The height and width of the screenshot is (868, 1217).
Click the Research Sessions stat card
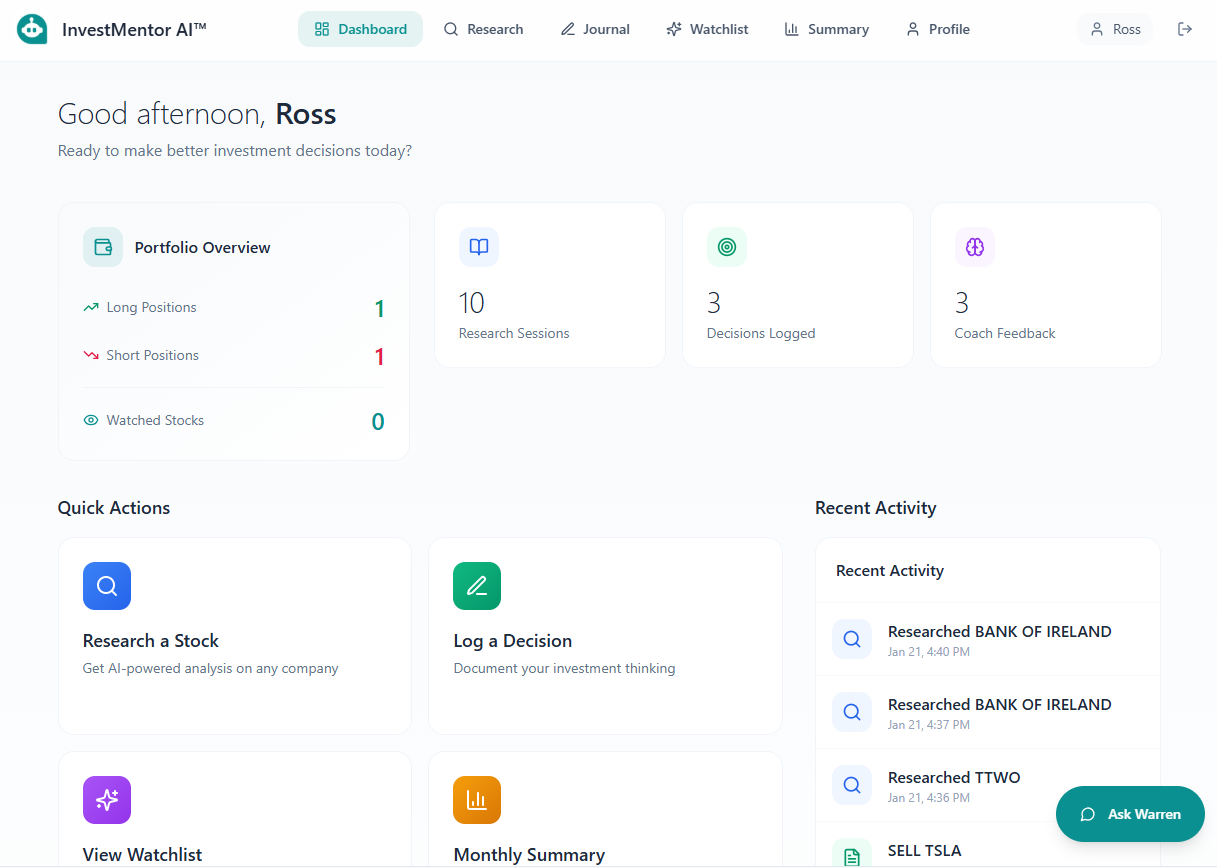(550, 285)
